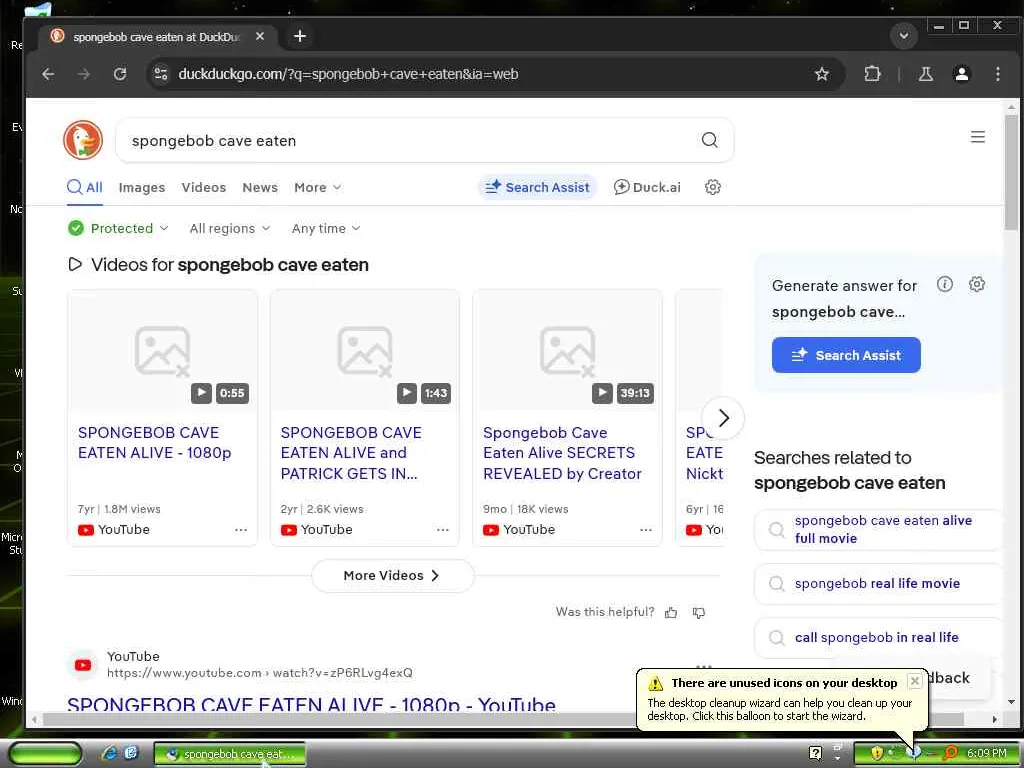Expand the Protected safe search dropdown
This screenshot has width=1024, height=768.
click(118, 228)
